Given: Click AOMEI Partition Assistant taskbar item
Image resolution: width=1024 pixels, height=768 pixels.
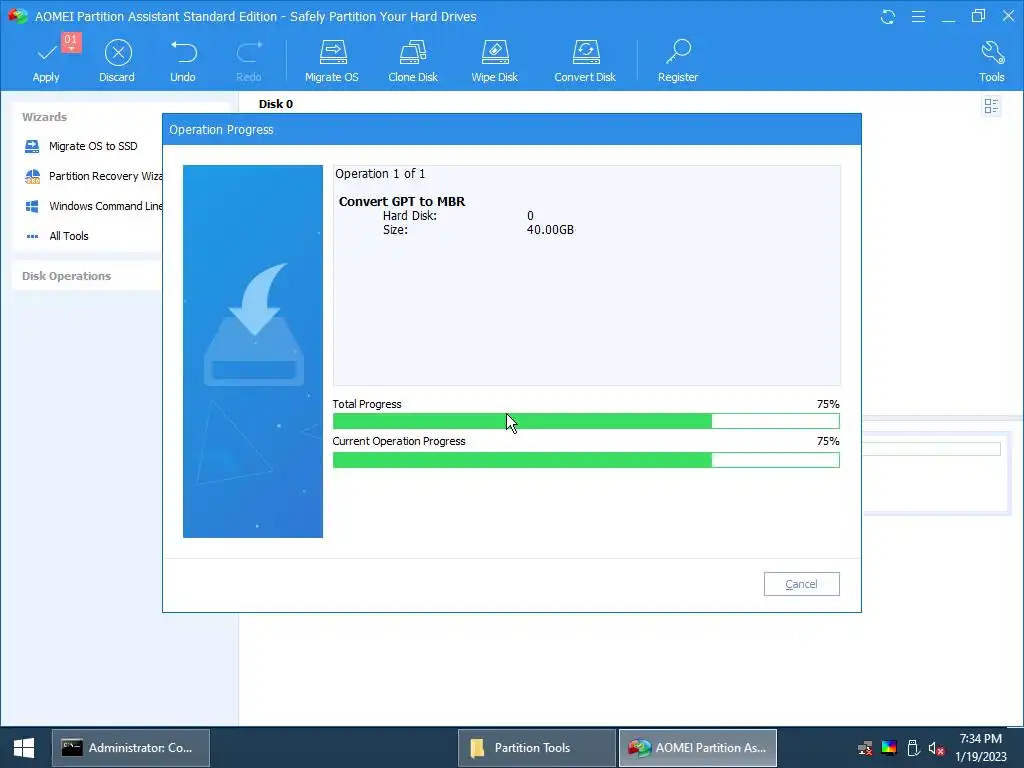Looking at the screenshot, I should (x=697, y=748).
